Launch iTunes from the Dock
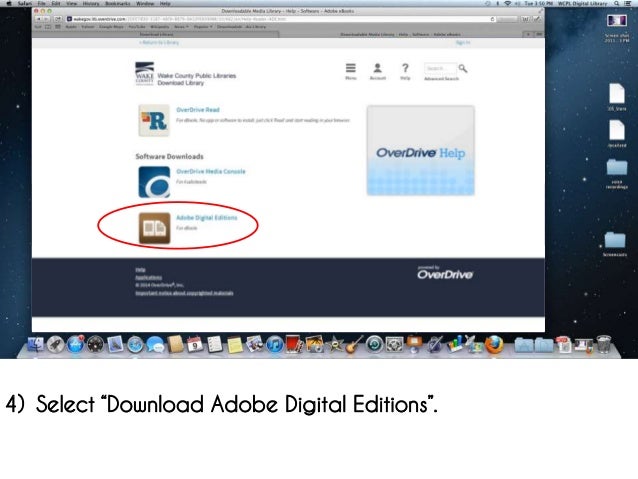The width and height of the screenshot is (638, 479). [x=275, y=345]
